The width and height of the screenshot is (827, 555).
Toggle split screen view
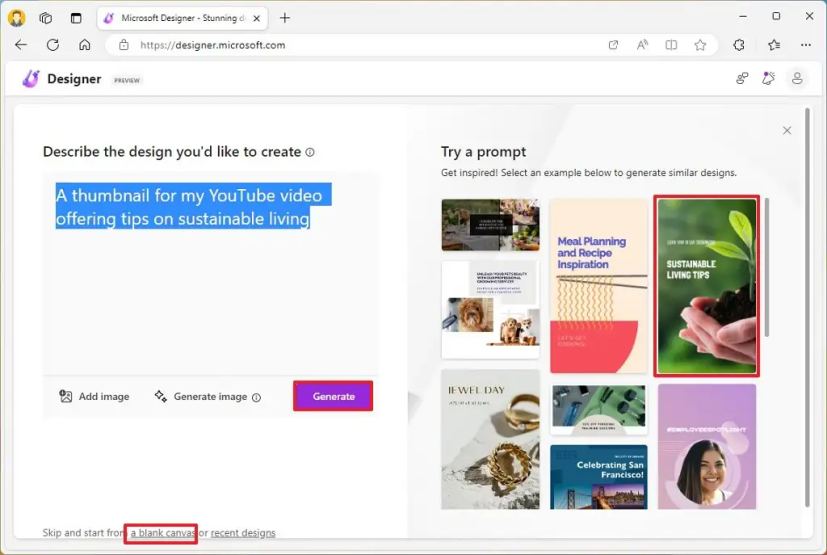tap(671, 45)
